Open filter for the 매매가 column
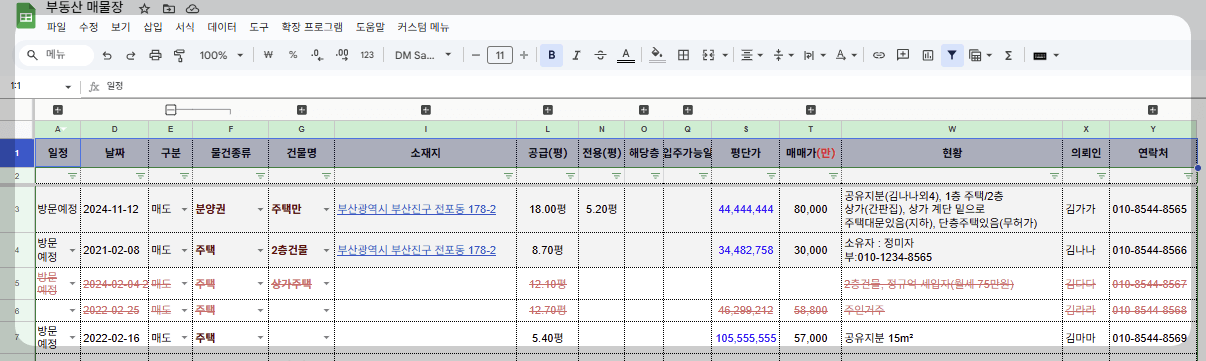The image size is (1206, 361). [834, 175]
